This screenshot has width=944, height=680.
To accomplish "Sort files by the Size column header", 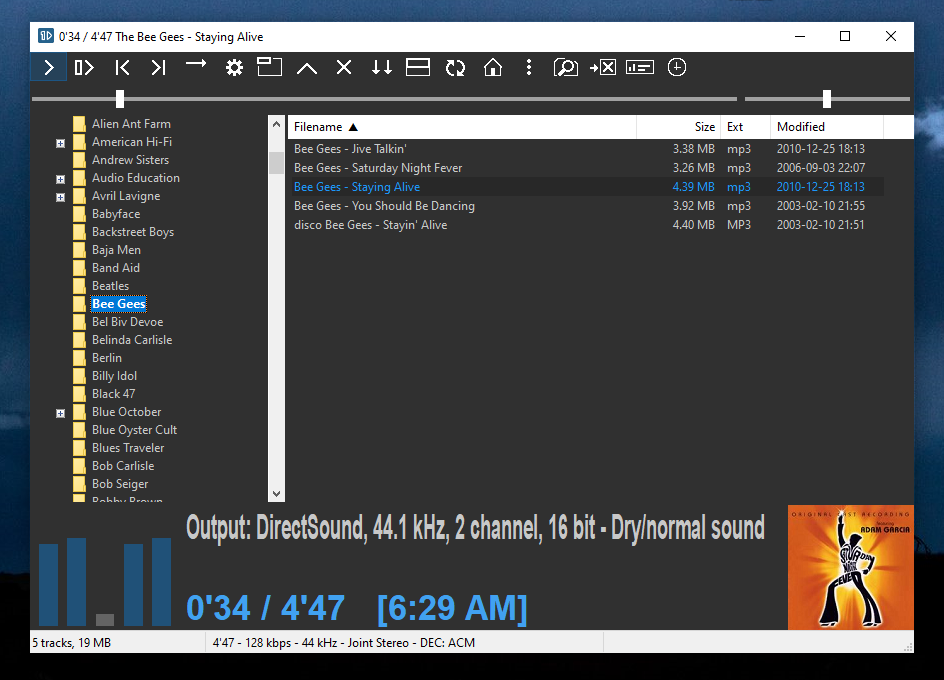I will click(x=678, y=127).
